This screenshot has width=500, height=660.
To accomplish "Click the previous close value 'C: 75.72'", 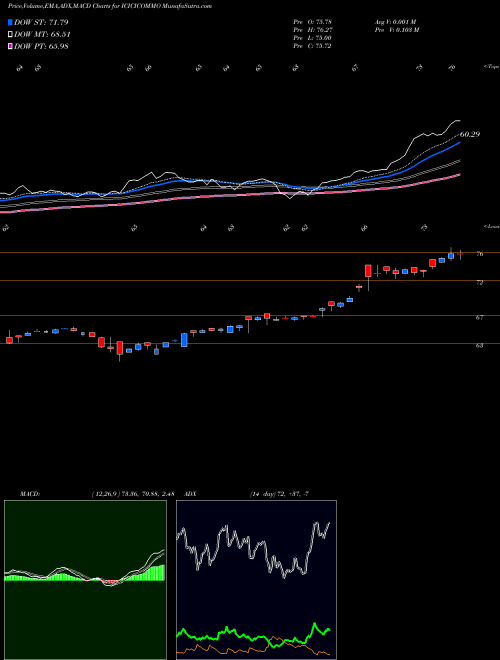I will pyautogui.click(x=319, y=46).
